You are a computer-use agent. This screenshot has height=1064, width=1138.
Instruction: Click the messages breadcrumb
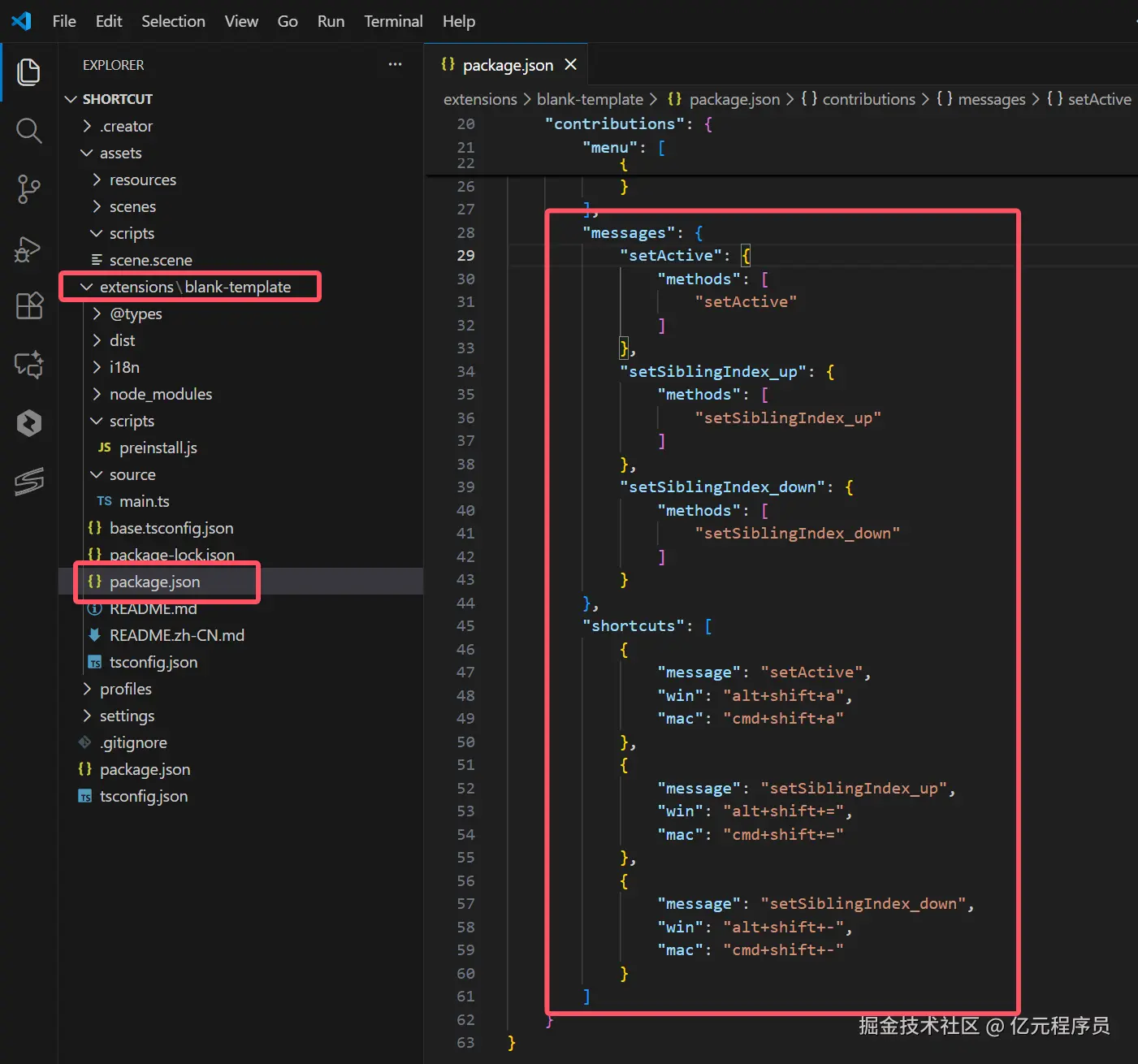(x=981, y=99)
